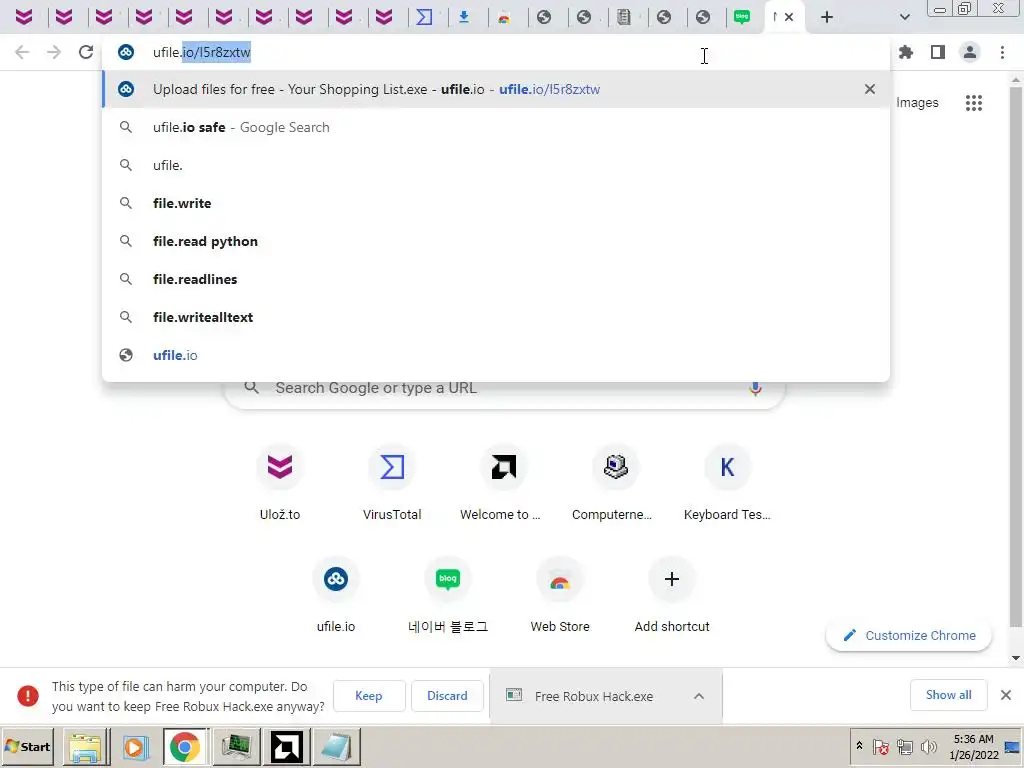The height and width of the screenshot is (768, 1024).
Task: Switch to the green blog tab
Action: click(x=742, y=17)
